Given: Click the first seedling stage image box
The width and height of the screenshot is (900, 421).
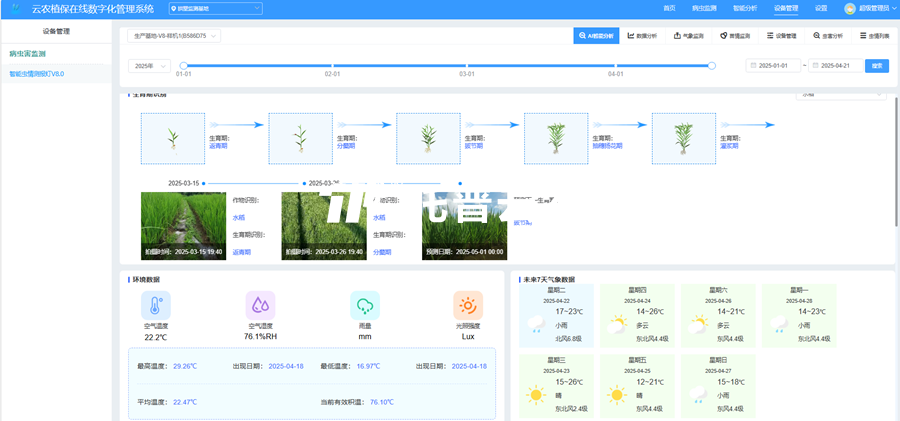Looking at the screenshot, I should [x=173, y=138].
